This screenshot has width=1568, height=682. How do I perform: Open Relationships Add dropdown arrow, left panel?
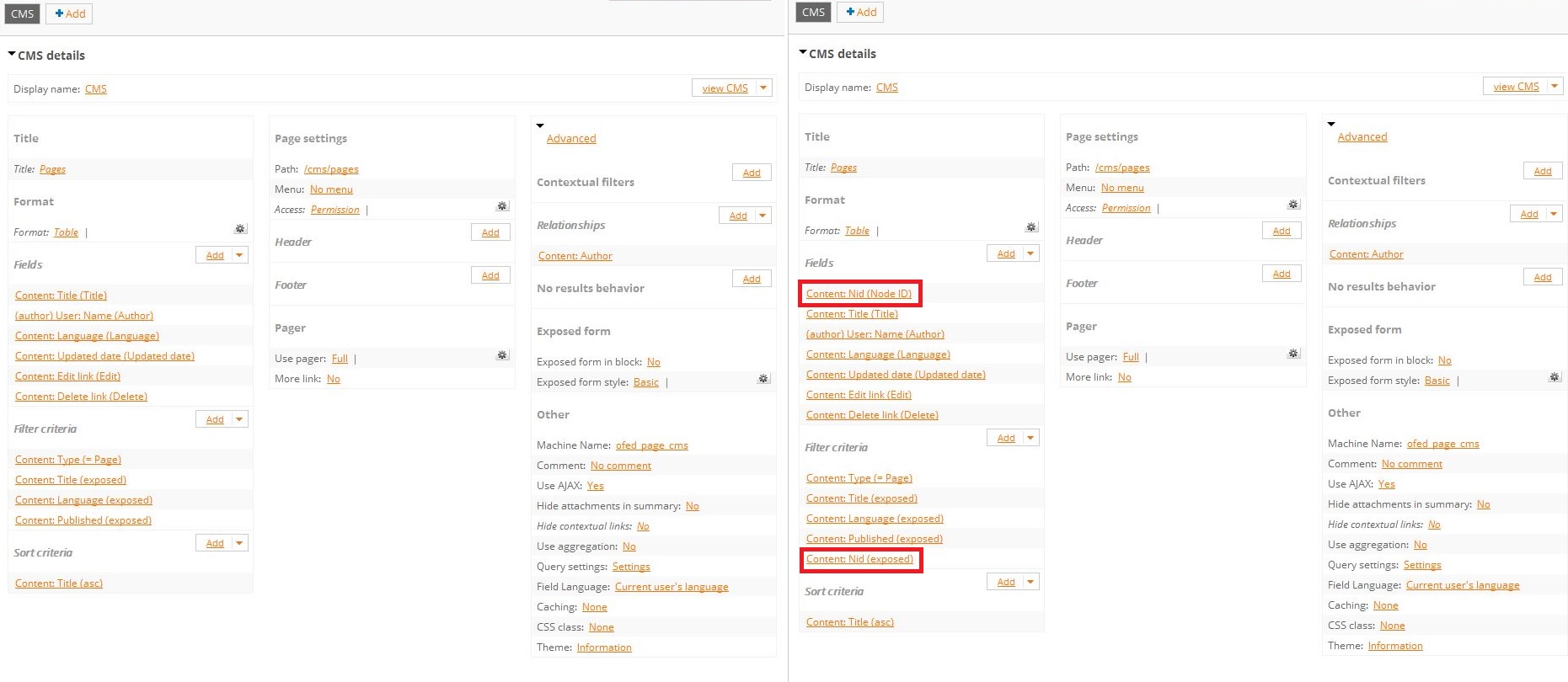[x=763, y=216]
